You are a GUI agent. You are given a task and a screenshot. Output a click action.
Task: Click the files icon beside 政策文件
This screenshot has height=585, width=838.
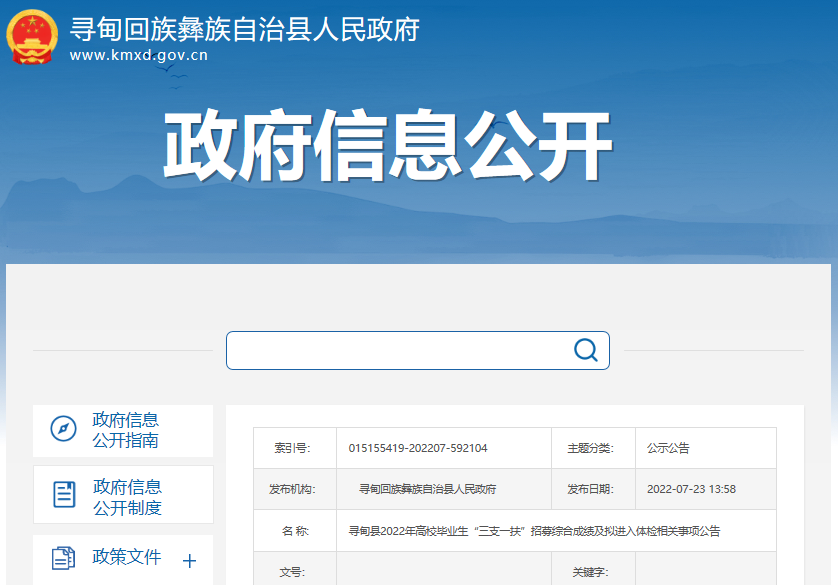click(63, 558)
